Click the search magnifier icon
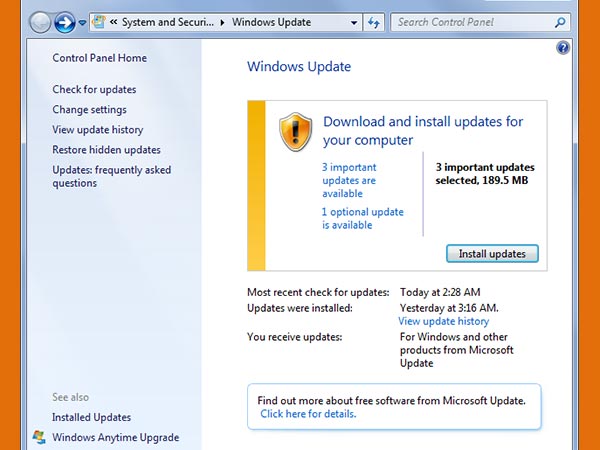The image size is (600, 450). [x=561, y=22]
